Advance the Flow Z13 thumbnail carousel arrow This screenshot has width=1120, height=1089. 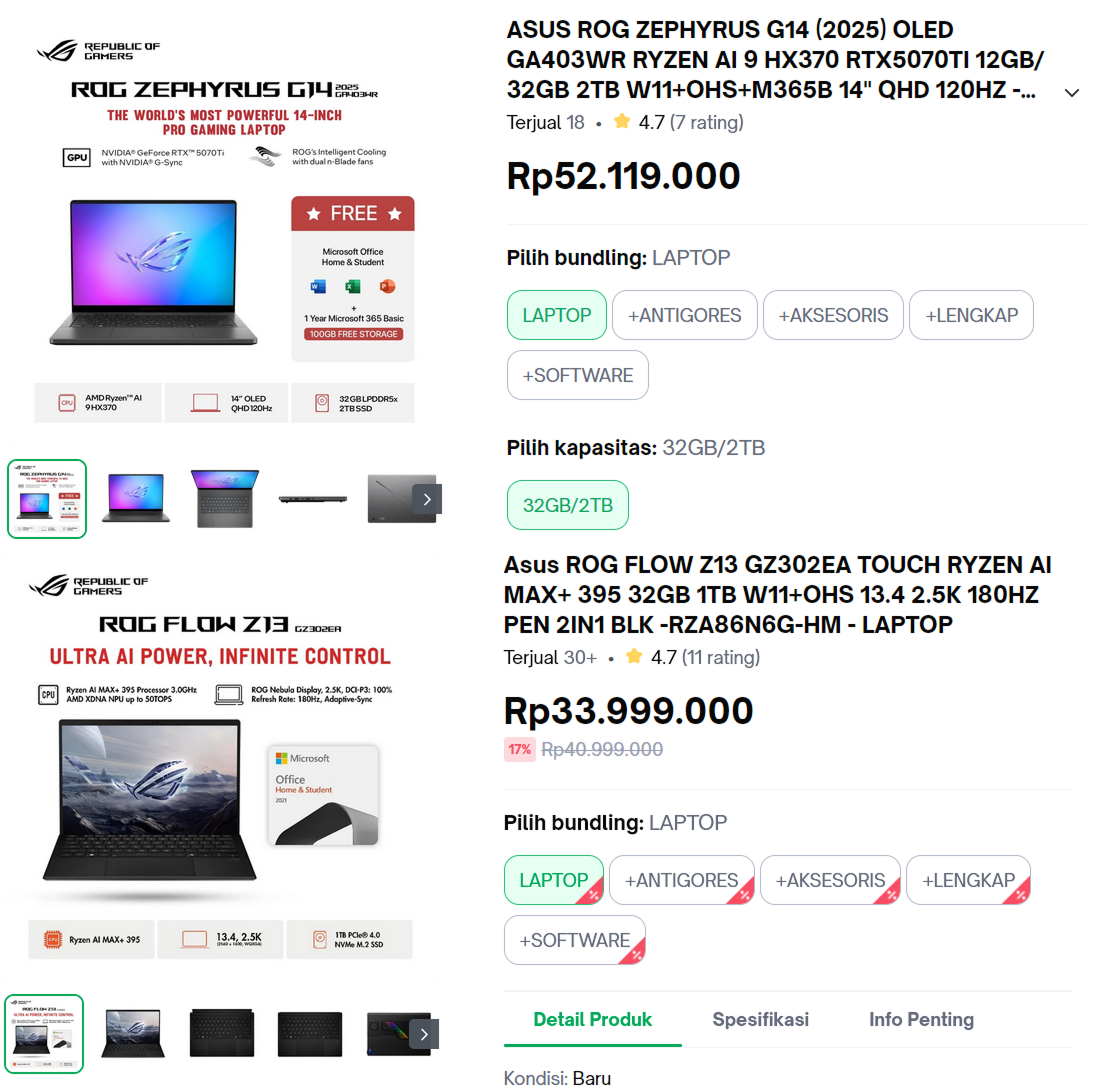424,1034
